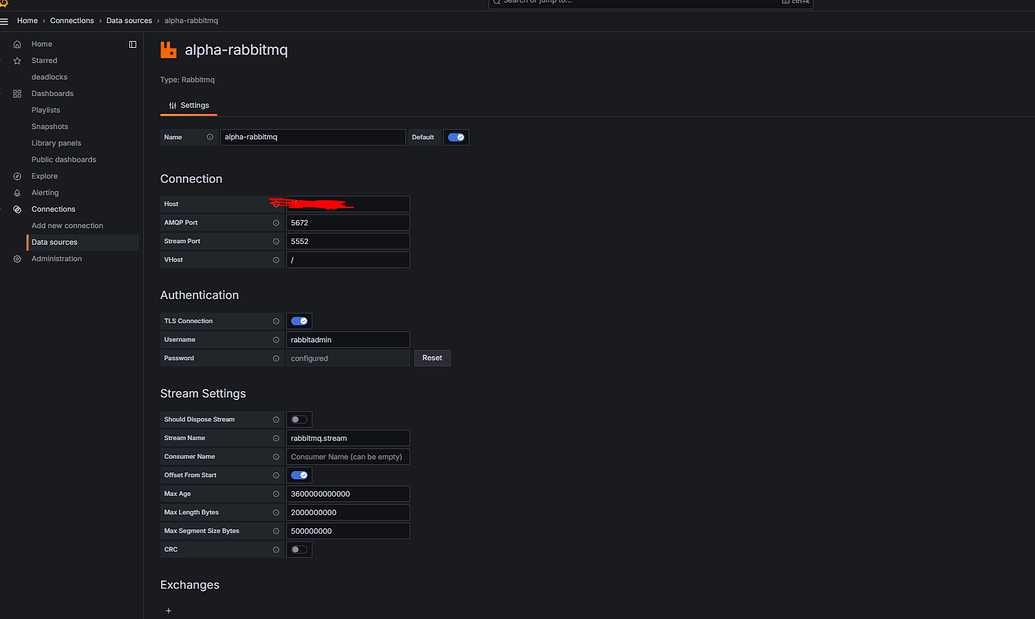Switch to the Settings tab

coord(188,105)
